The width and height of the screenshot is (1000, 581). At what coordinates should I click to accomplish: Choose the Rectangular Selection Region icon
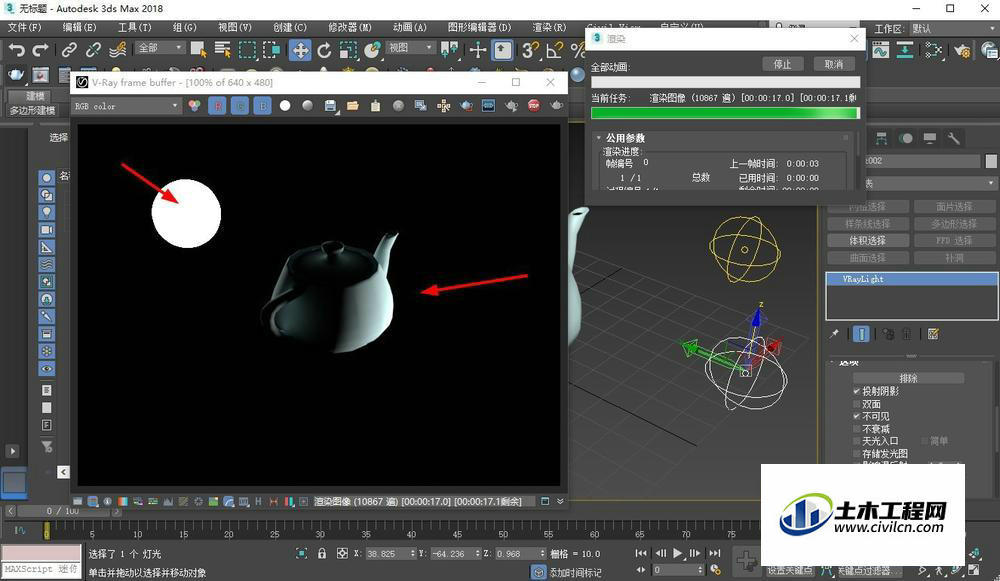[247, 50]
